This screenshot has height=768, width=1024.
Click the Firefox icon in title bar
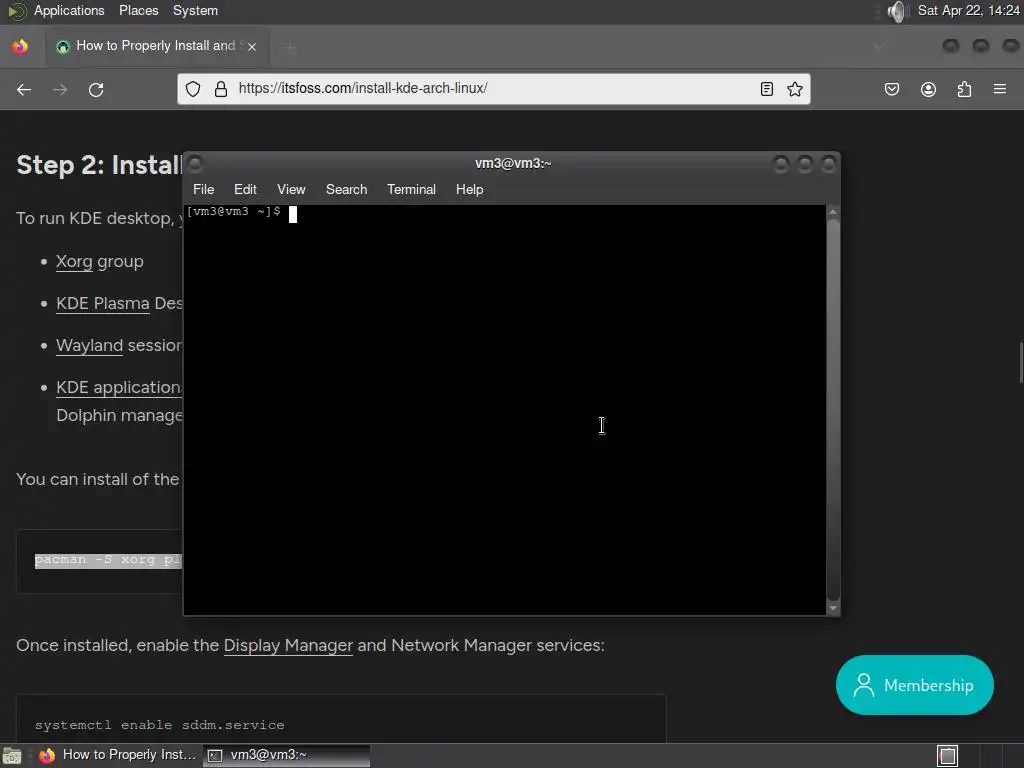click(20, 46)
